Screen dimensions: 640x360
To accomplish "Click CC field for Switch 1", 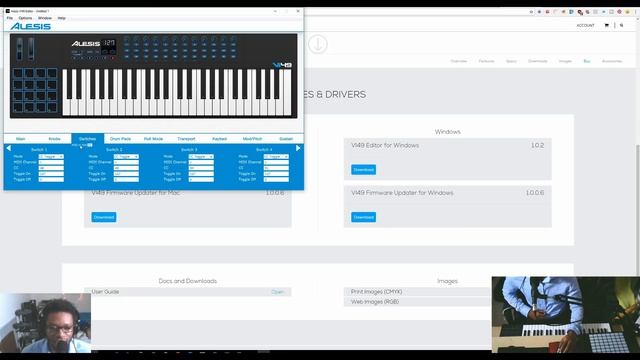I will (51, 168).
